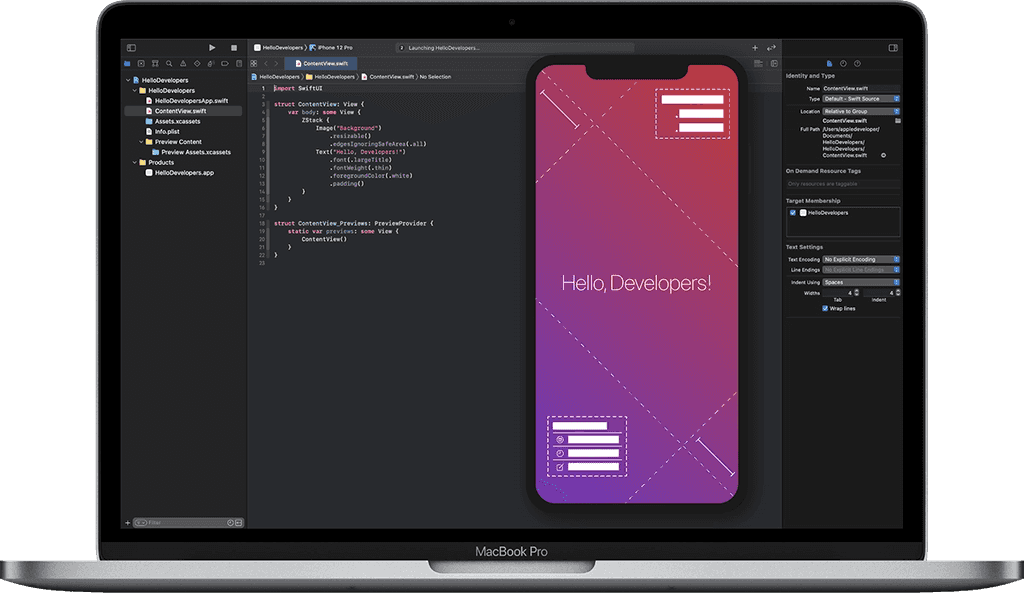1024x593 pixels.
Task: Stop the running app
Action: [x=232, y=47]
